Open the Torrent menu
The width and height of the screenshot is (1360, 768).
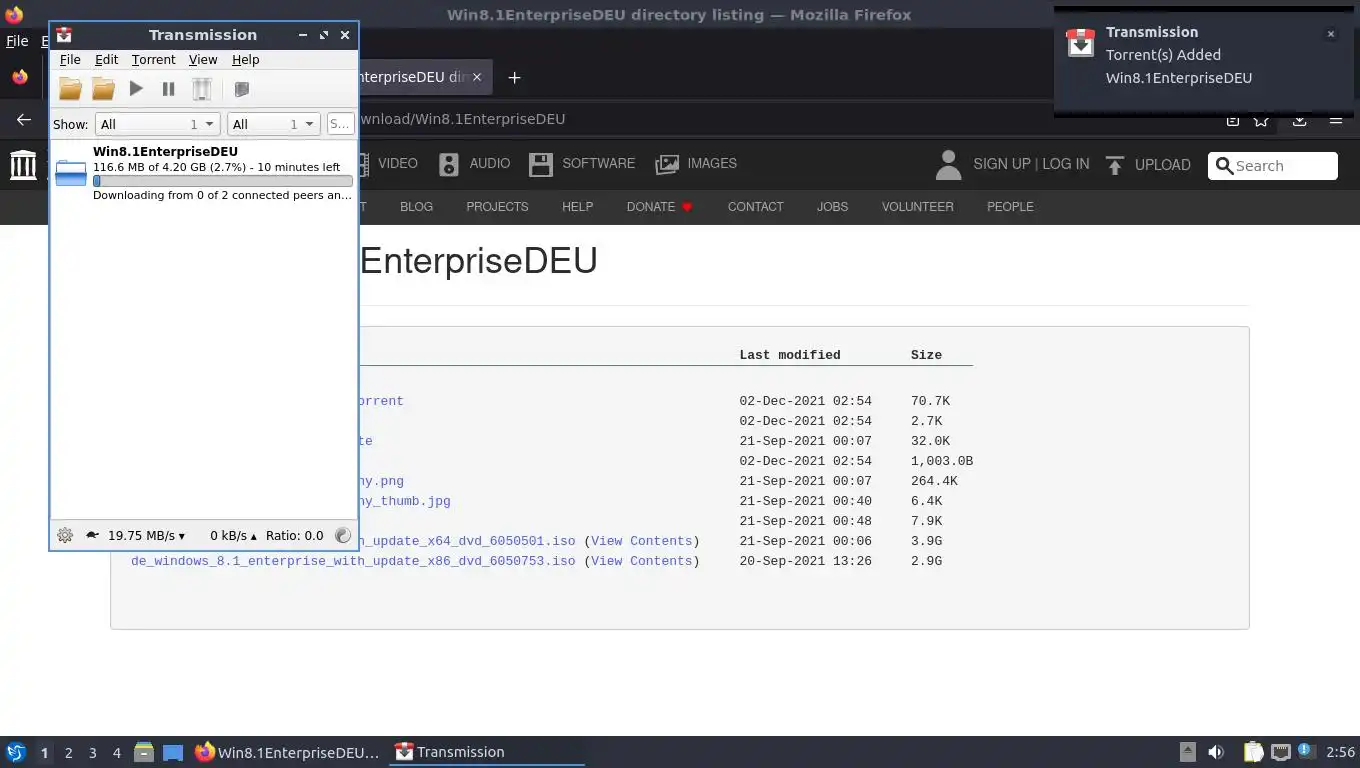[153, 60]
